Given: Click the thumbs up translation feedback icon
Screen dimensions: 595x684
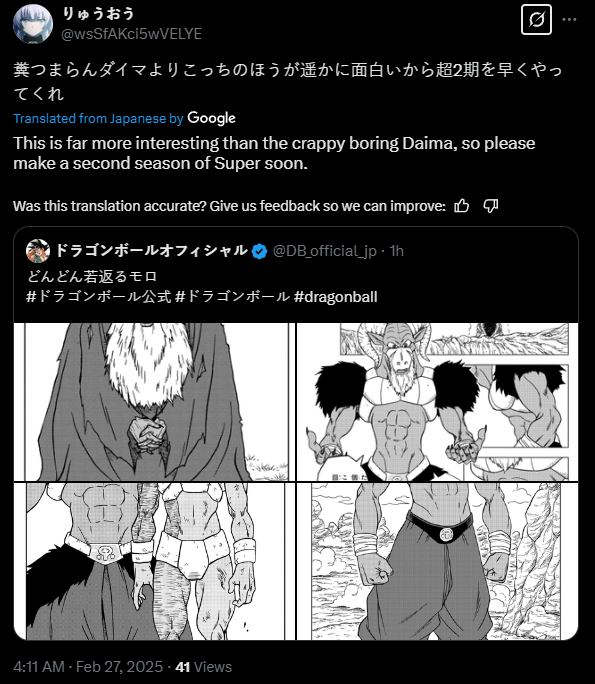Looking at the screenshot, I should point(462,206).
